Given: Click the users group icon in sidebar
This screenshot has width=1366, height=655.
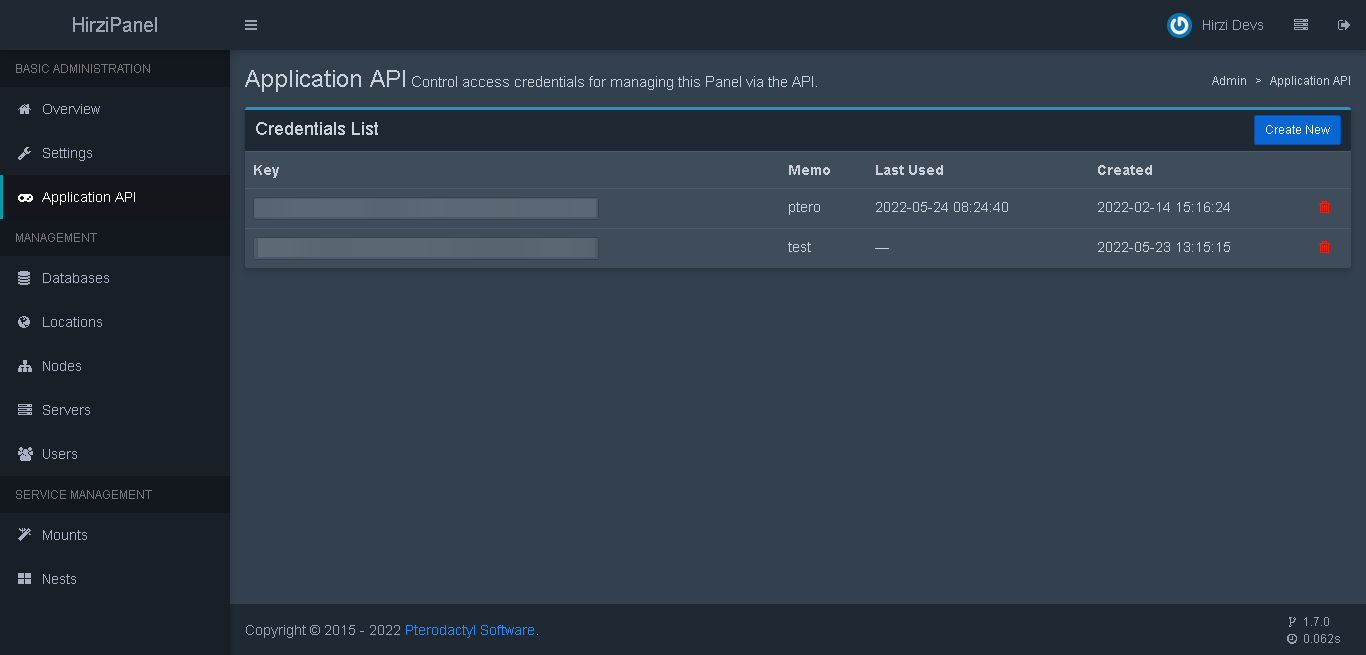Looking at the screenshot, I should tap(24, 454).
